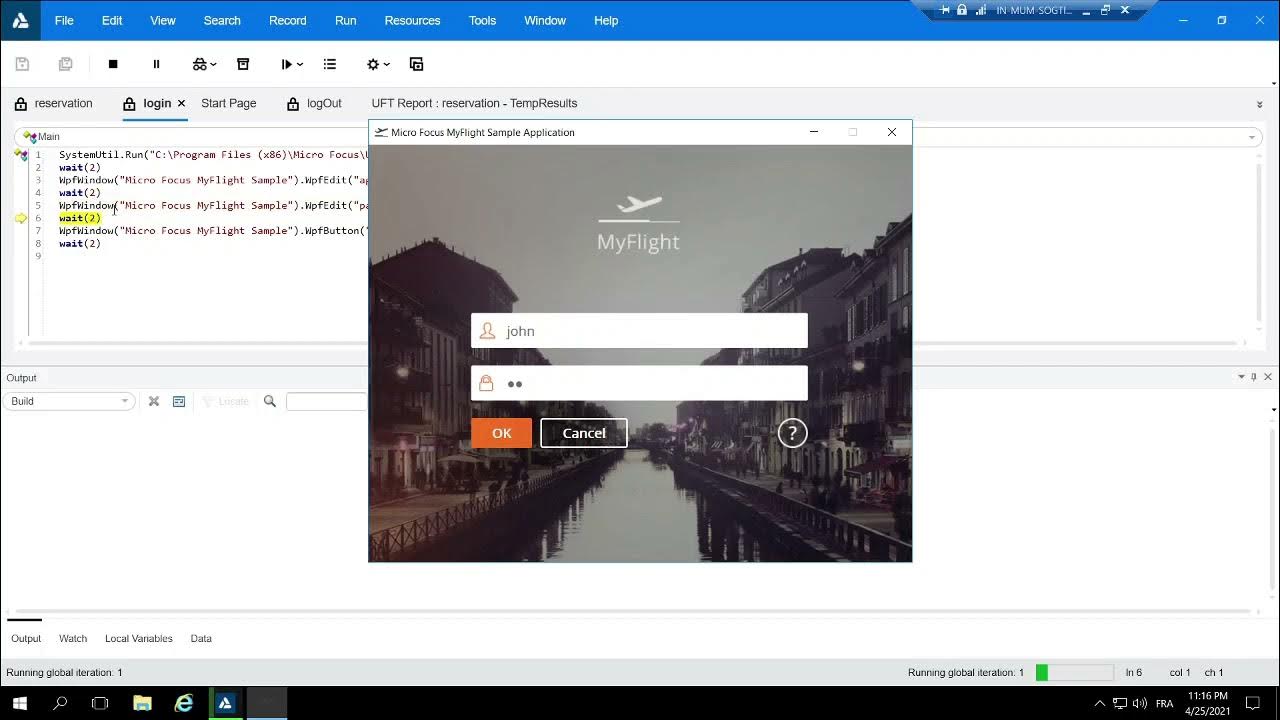
Task: Click the password field in MyFlight
Action: [639, 383]
